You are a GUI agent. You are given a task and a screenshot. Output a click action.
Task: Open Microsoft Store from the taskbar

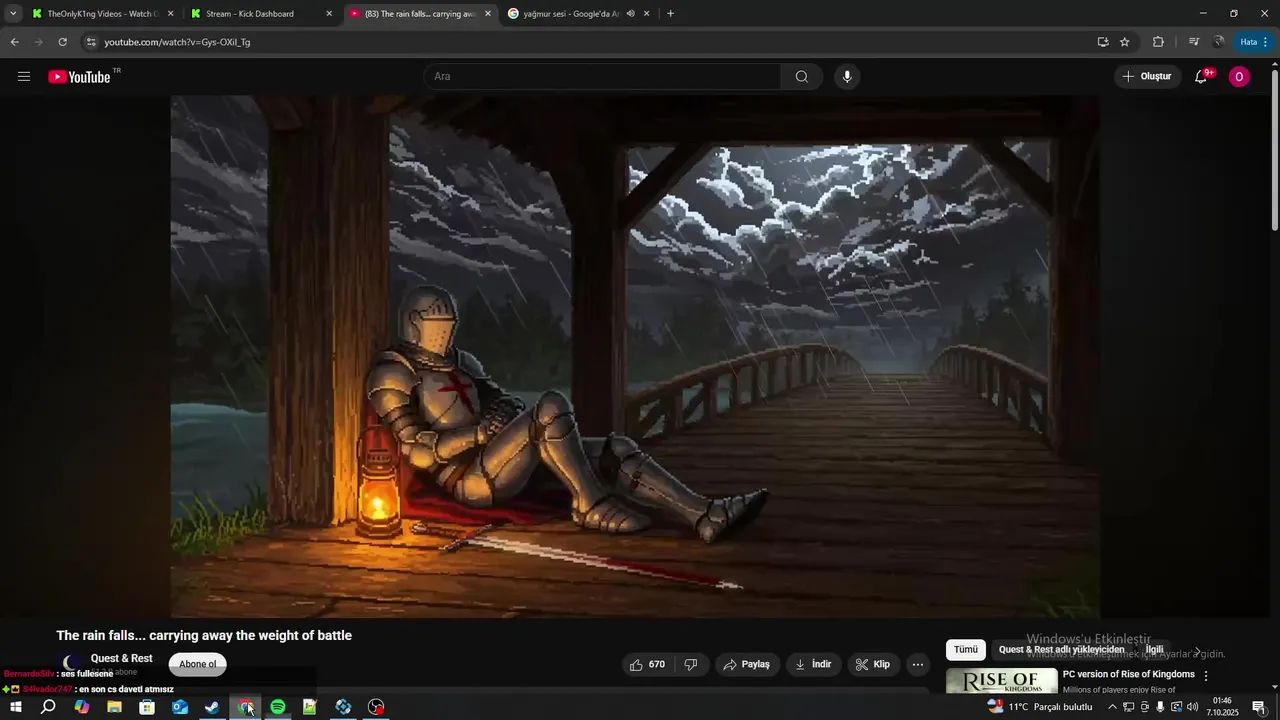pyautogui.click(x=147, y=707)
